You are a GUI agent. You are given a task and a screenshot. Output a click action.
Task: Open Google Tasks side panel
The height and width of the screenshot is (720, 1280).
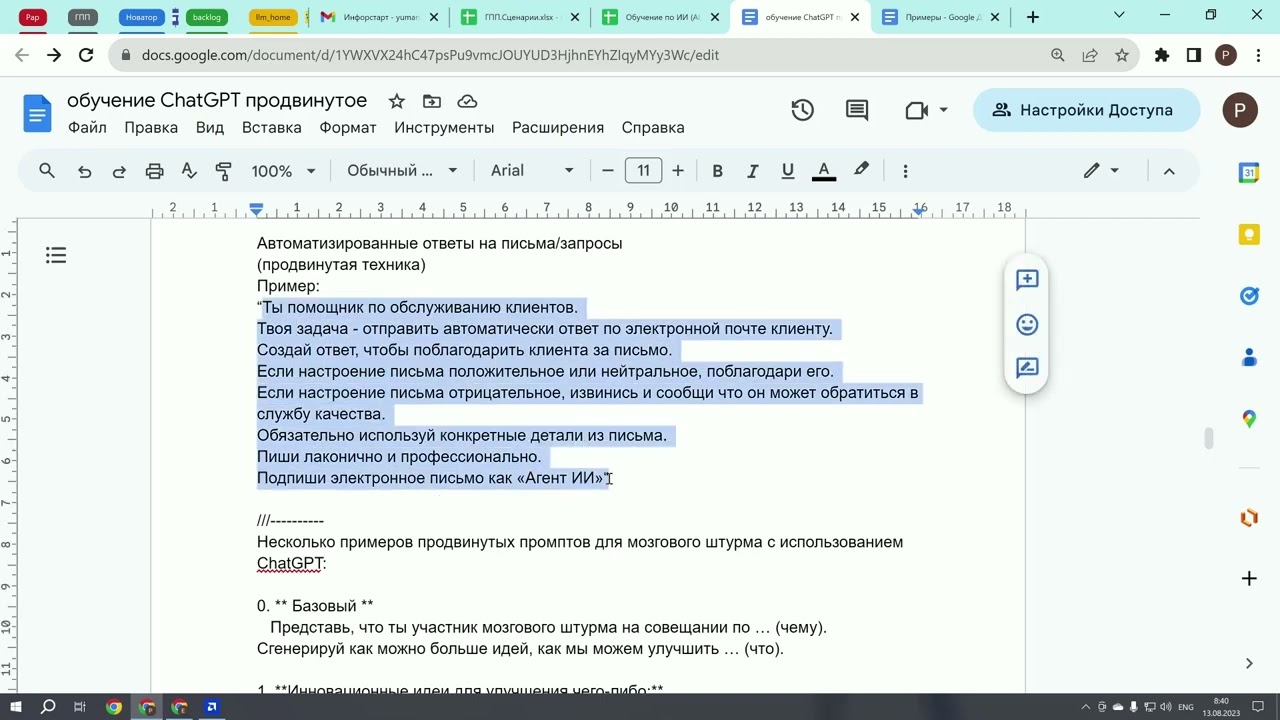click(x=1249, y=296)
